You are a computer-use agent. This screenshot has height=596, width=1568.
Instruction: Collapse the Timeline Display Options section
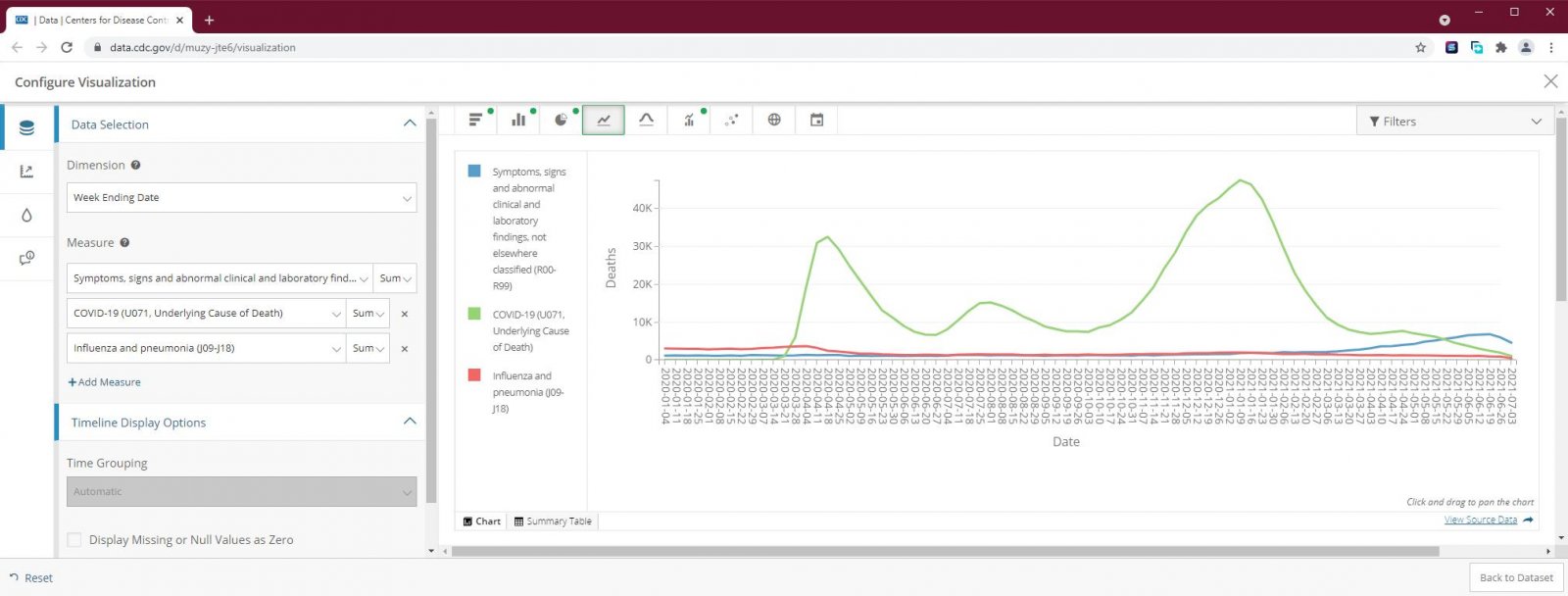[x=410, y=422]
